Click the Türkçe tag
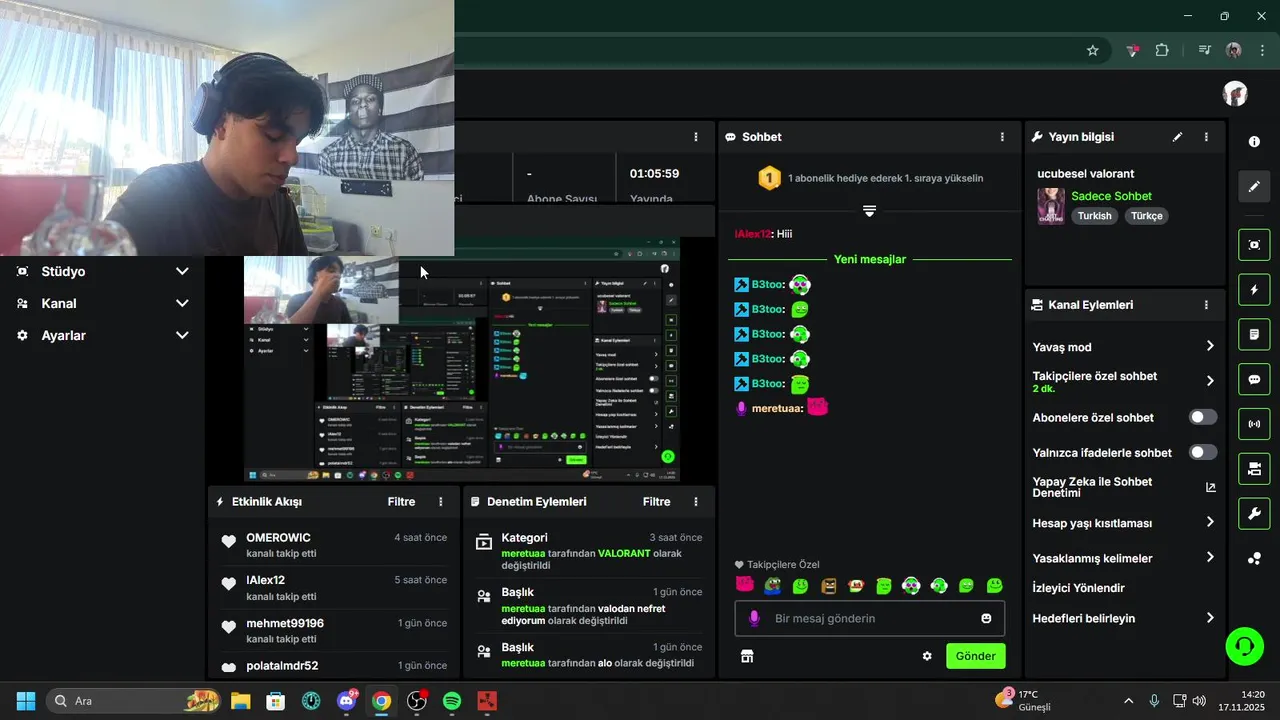Image resolution: width=1280 pixels, height=720 pixels. pos(1147,216)
